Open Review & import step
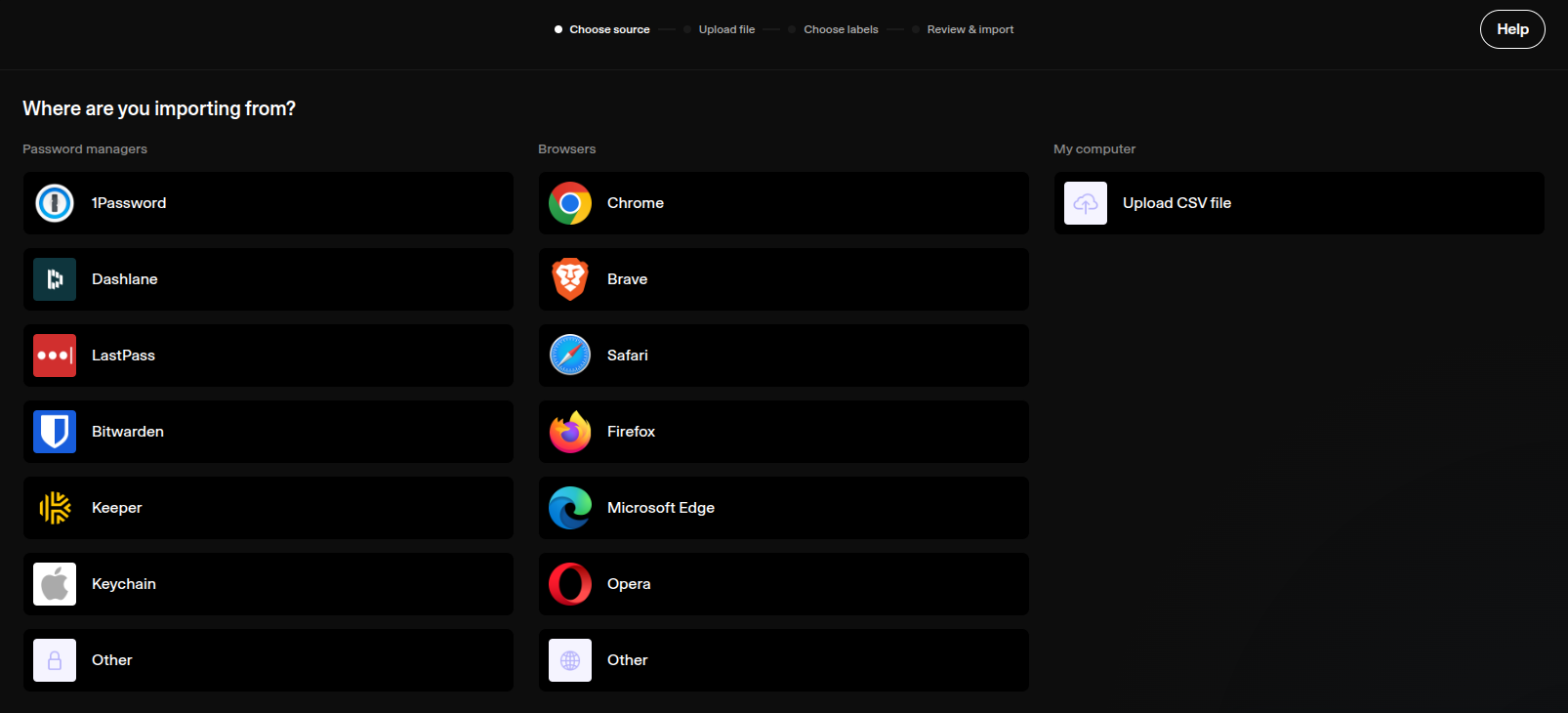Image resolution: width=1568 pixels, height=713 pixels. (x=964, y=29)
